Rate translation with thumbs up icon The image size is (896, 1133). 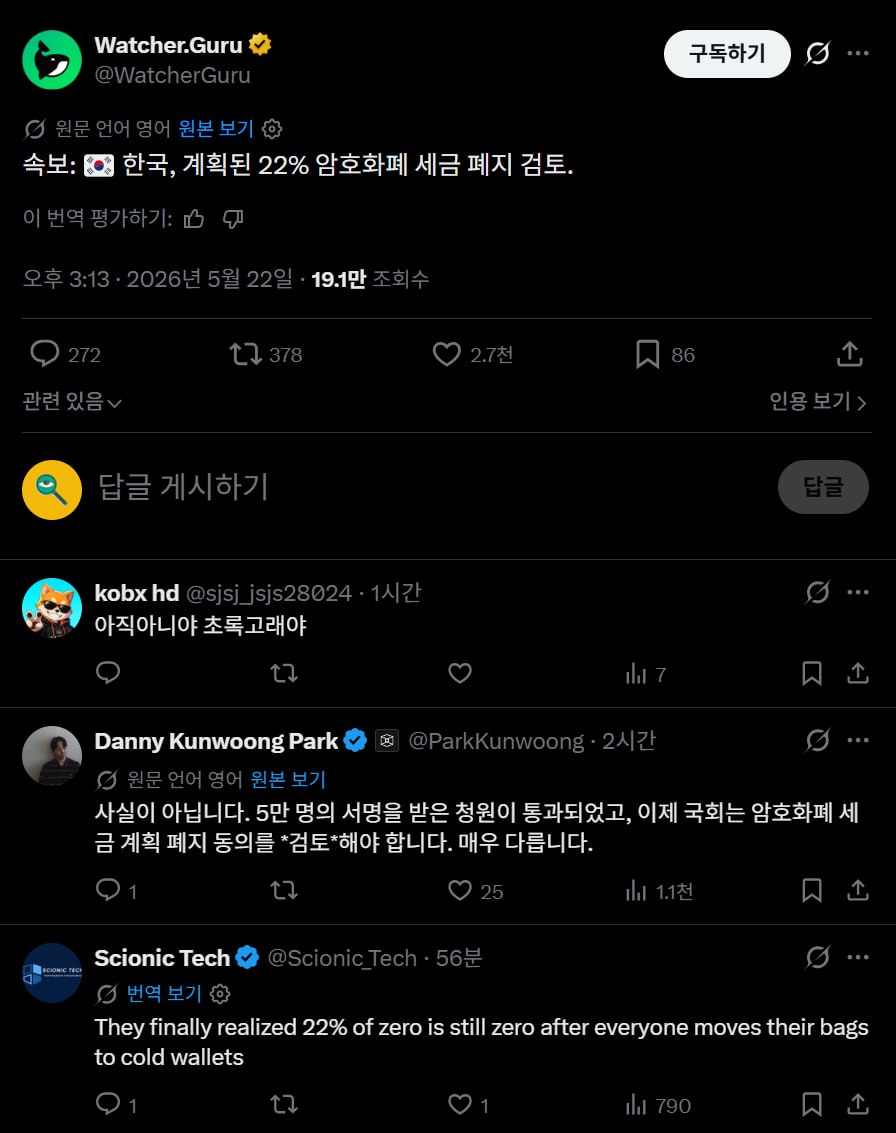(194, 218)
